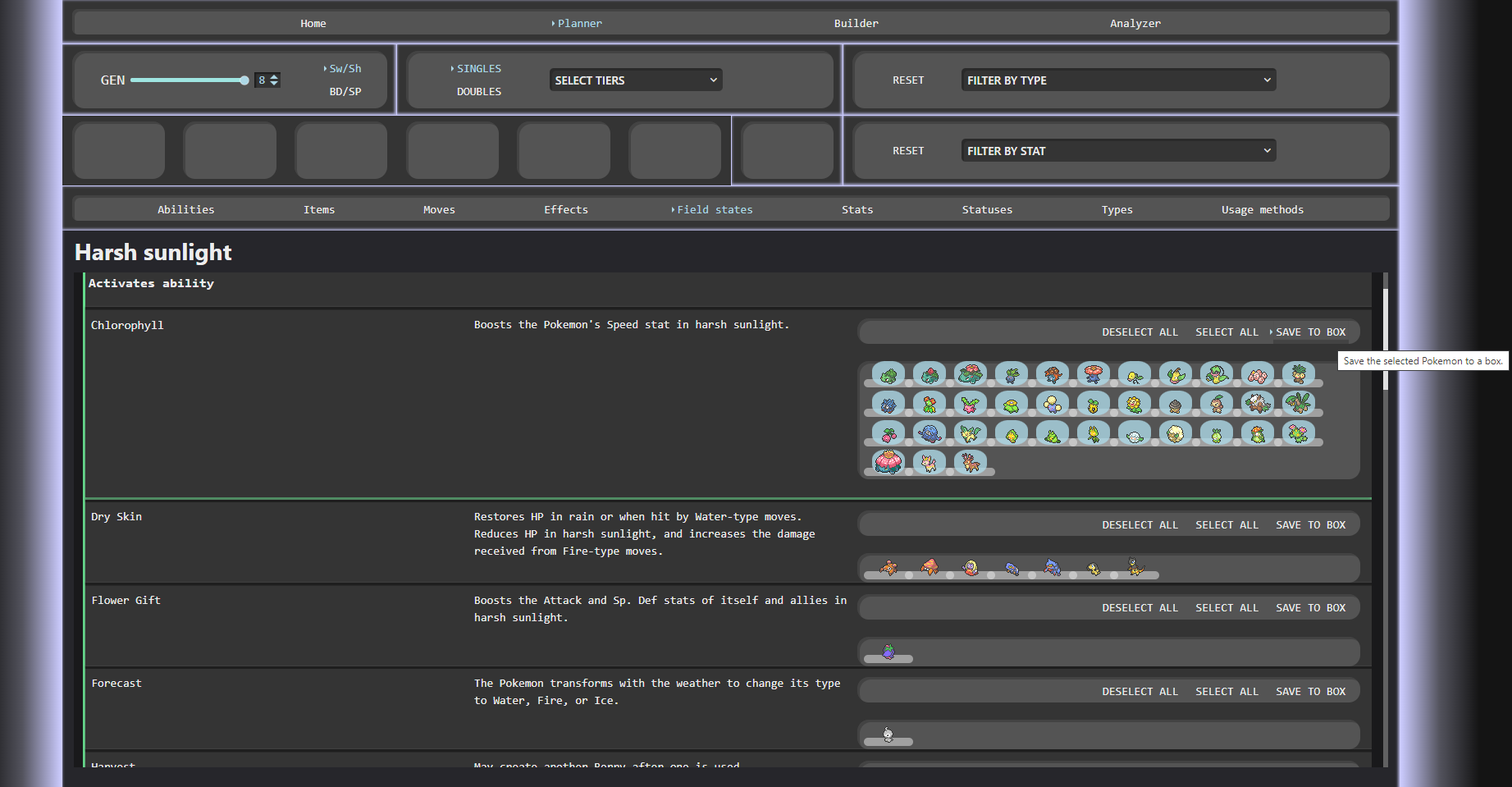The height and width of the screenshot is (787, 1512).
Task: Switch to the Usage methods section
Action: (1263, 209)
